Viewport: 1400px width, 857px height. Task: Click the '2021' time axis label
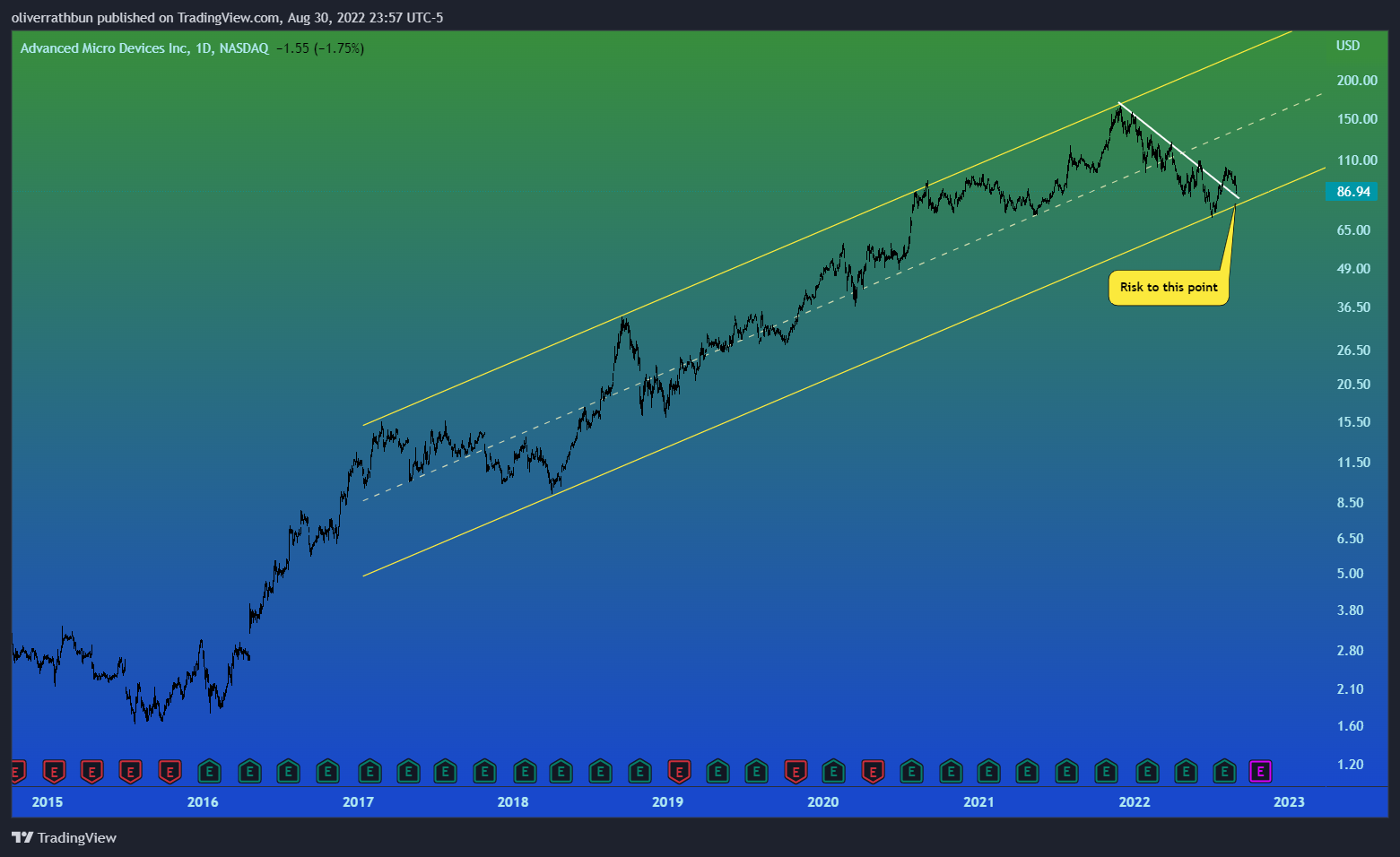pyautogui.click(x=978, y=802)
